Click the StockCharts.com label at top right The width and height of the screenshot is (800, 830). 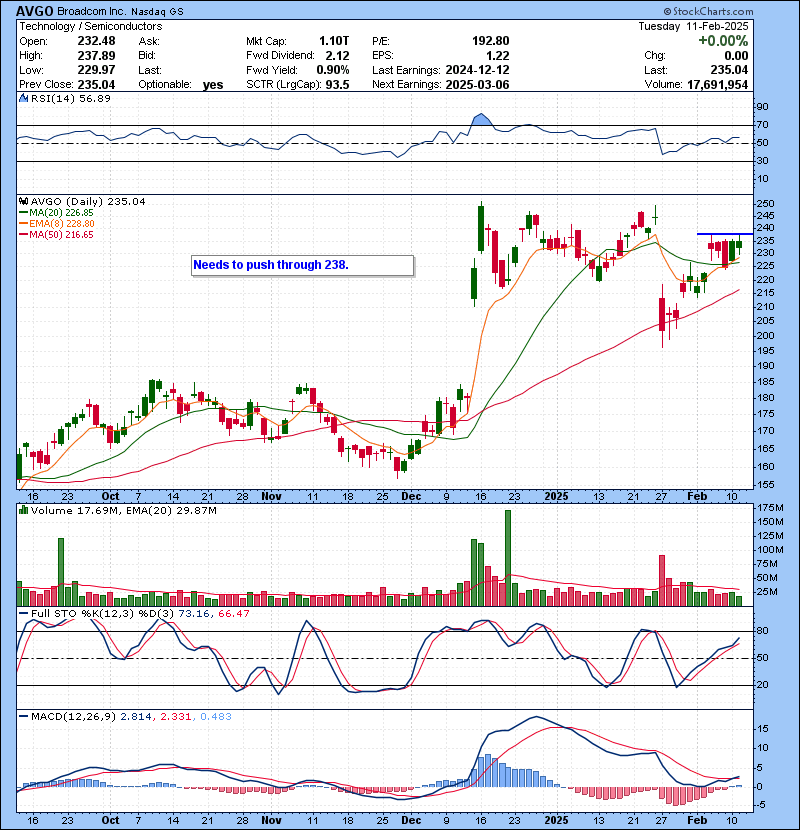click(x=708, y=11)
